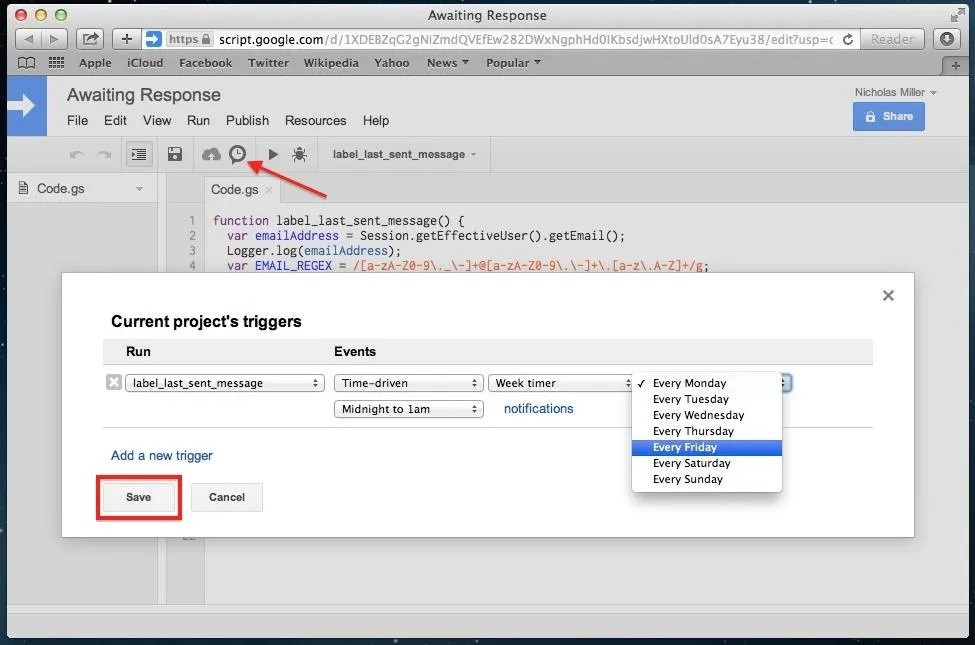
Task: Open the Facebook bookmark
Action: tap(205, 63)
